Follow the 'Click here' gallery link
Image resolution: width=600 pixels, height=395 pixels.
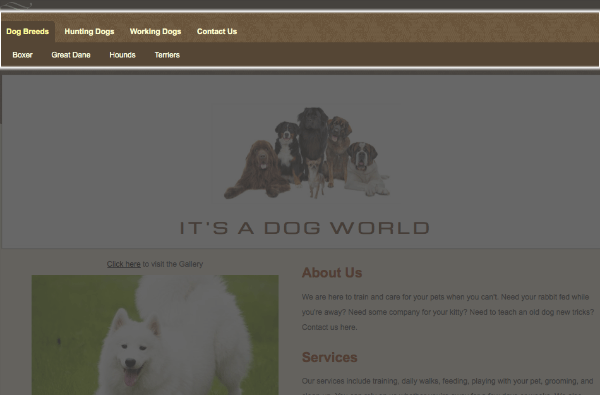[x=124, y=264]
